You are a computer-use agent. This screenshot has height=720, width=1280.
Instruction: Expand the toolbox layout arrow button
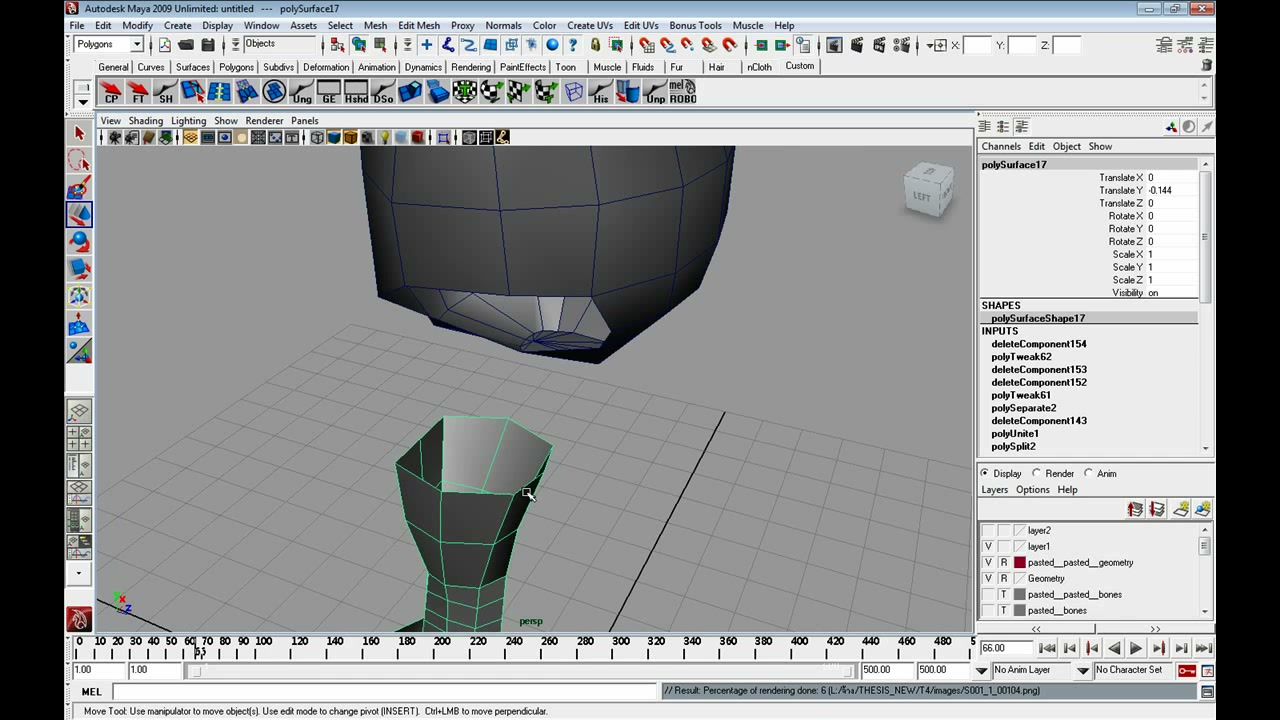coord(79,574)
